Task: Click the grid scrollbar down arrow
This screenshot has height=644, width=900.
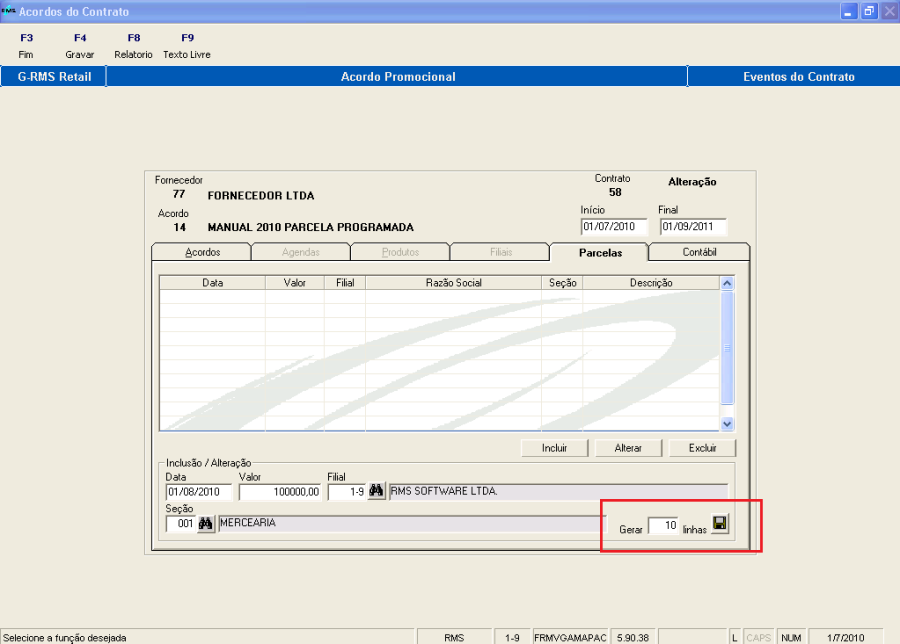Action: [727, 424]
